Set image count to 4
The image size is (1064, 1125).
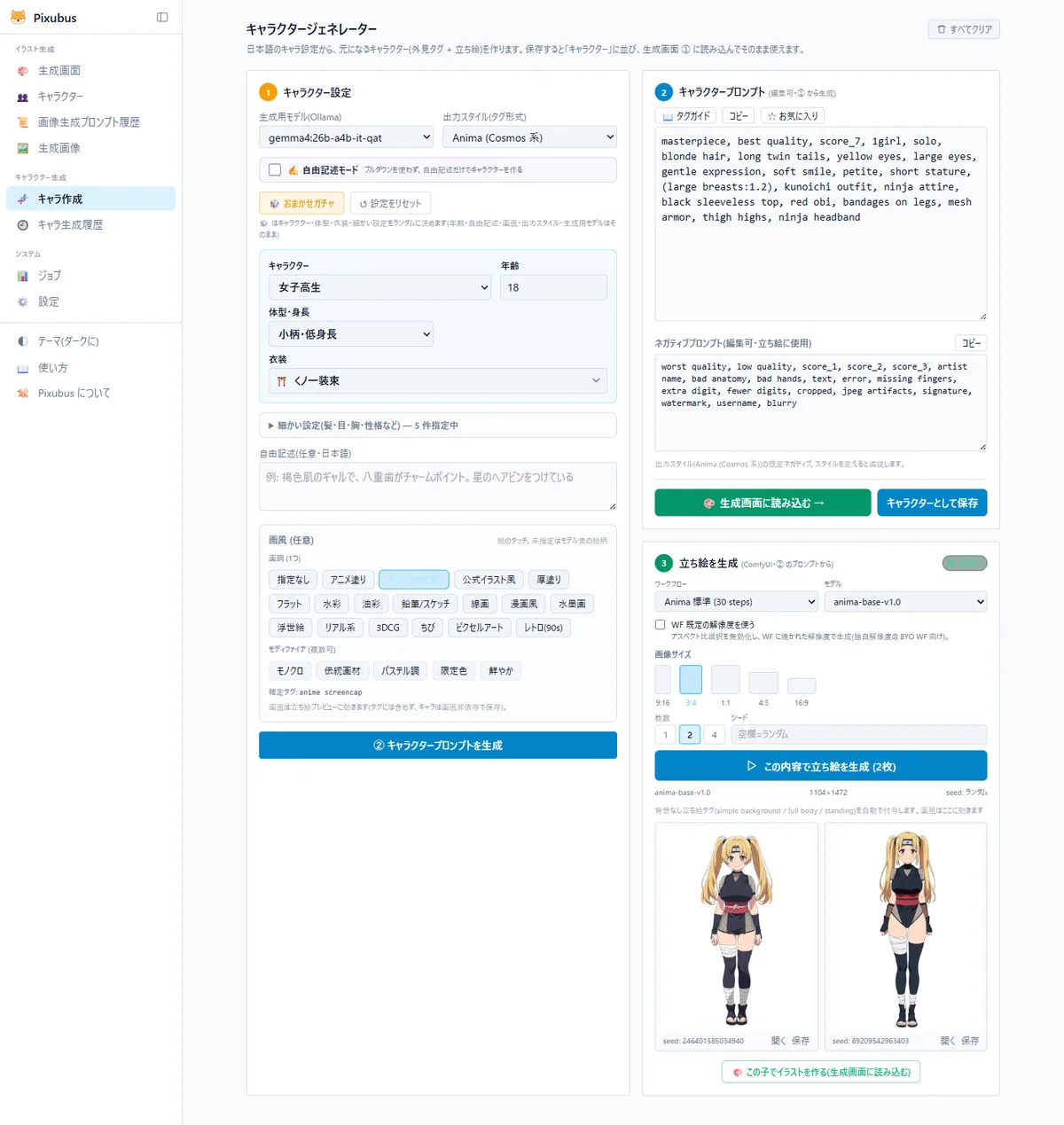[x=714, y=735]
